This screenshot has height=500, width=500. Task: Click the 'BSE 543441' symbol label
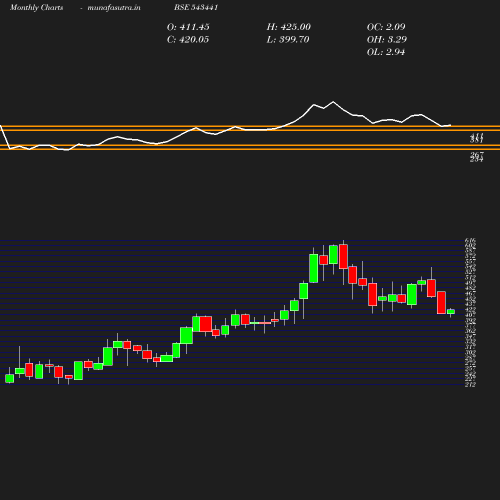click(x=196, y=7)
